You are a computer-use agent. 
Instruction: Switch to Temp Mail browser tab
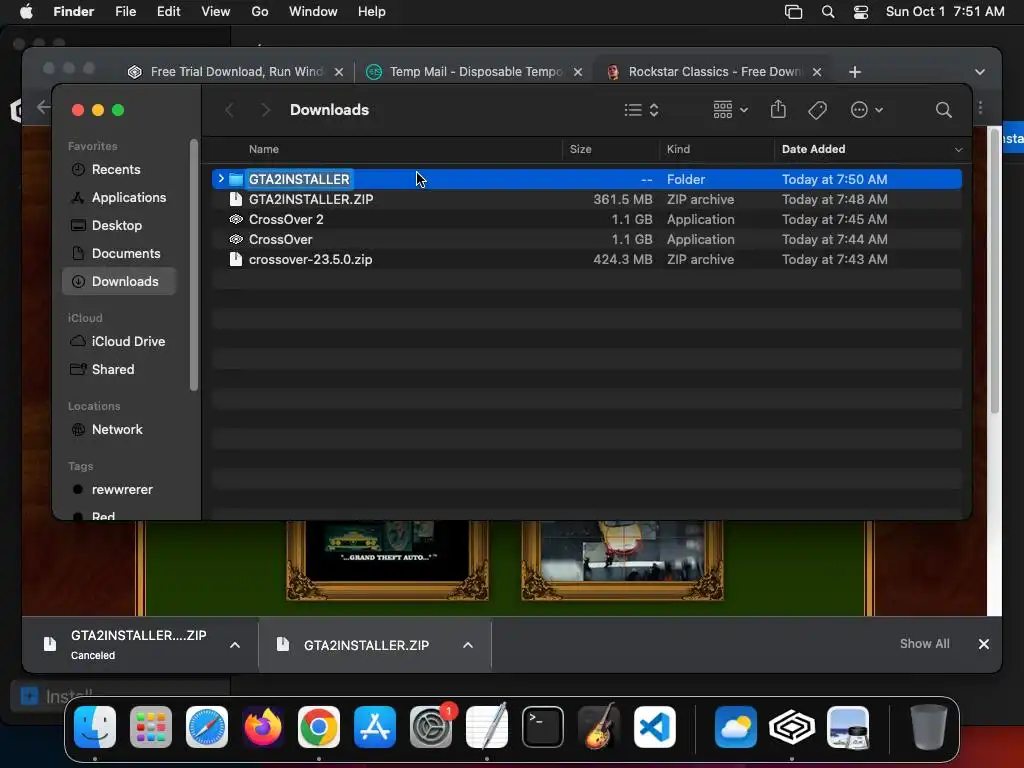(475, 72)
